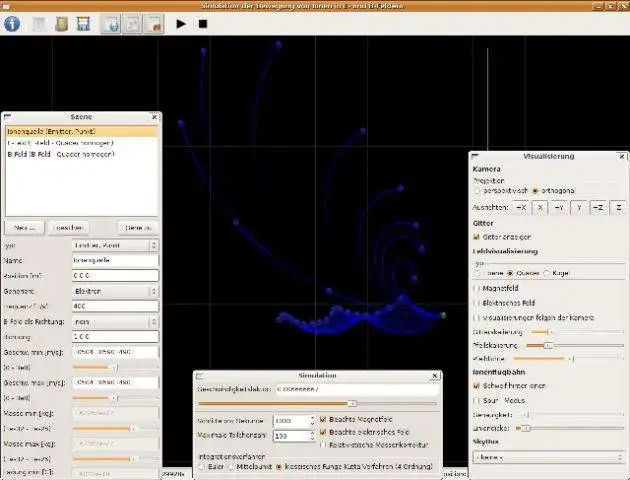630x480 pixels.
Task: Start the simulation with the play button
Action: pos(181,23)
